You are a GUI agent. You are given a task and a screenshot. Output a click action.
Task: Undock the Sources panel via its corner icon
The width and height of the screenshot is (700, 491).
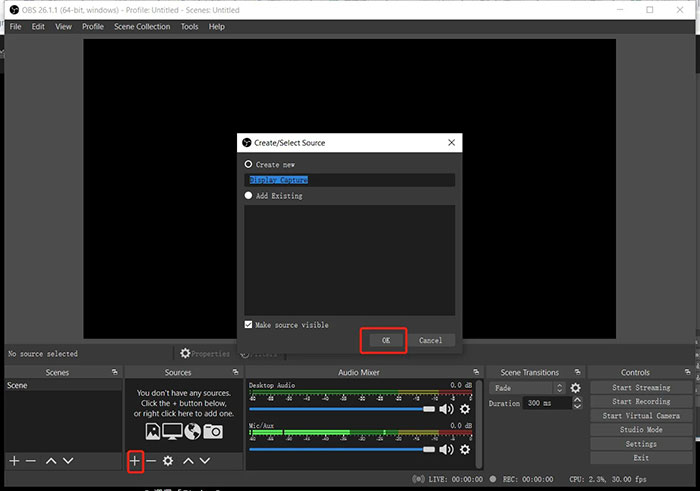click(x=236, y=372)
